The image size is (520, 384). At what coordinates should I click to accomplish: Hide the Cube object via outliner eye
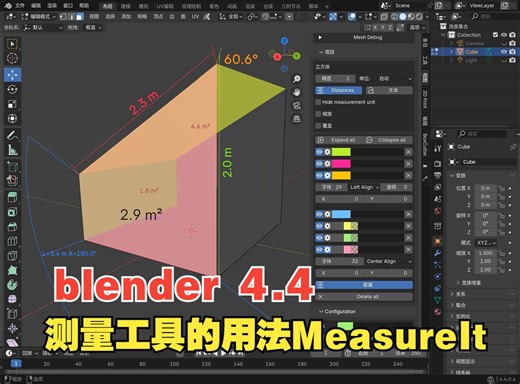(x=504, y=52)
